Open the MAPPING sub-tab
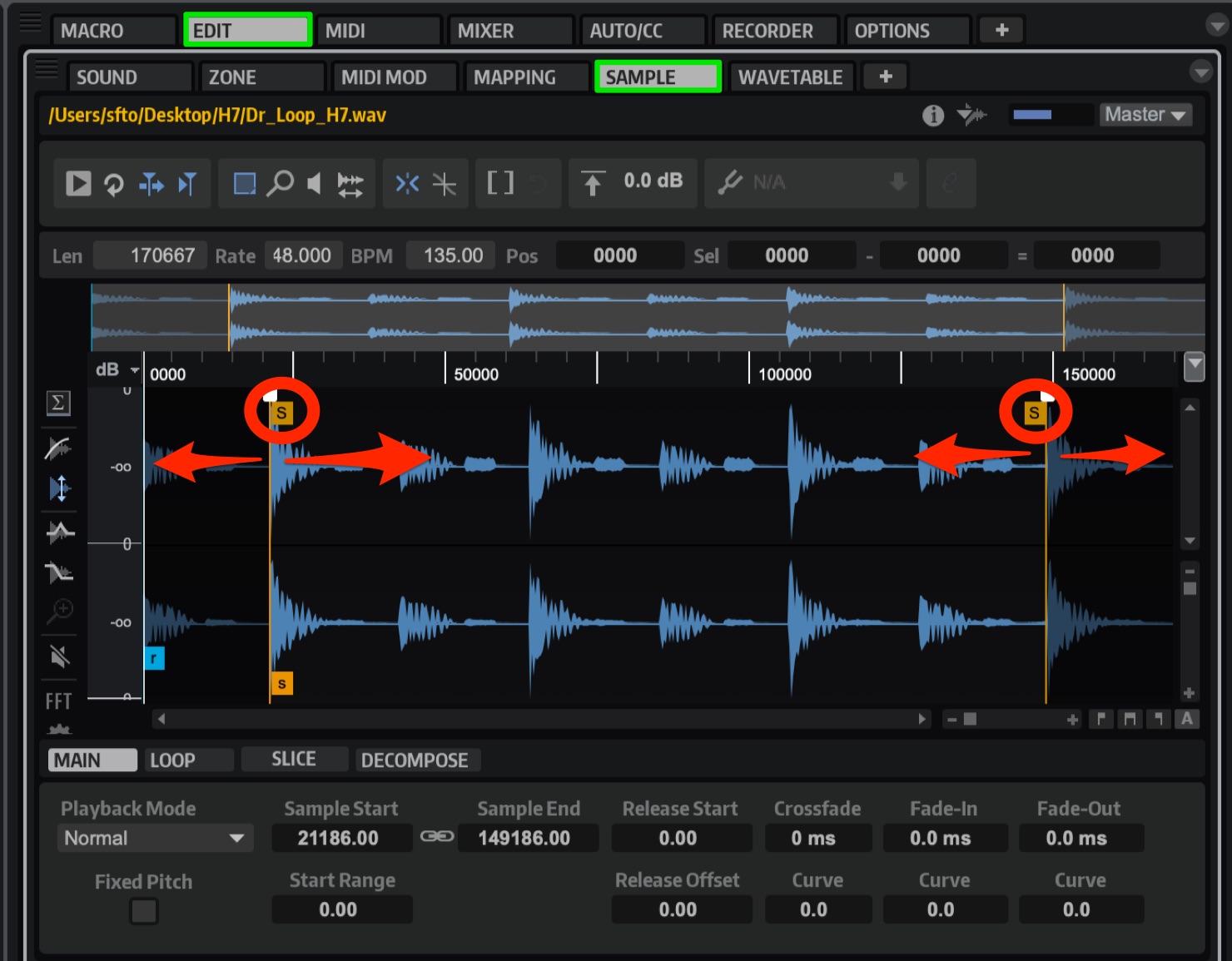The height and width of the screenshot is (961, 1232). tap(527, 77)
